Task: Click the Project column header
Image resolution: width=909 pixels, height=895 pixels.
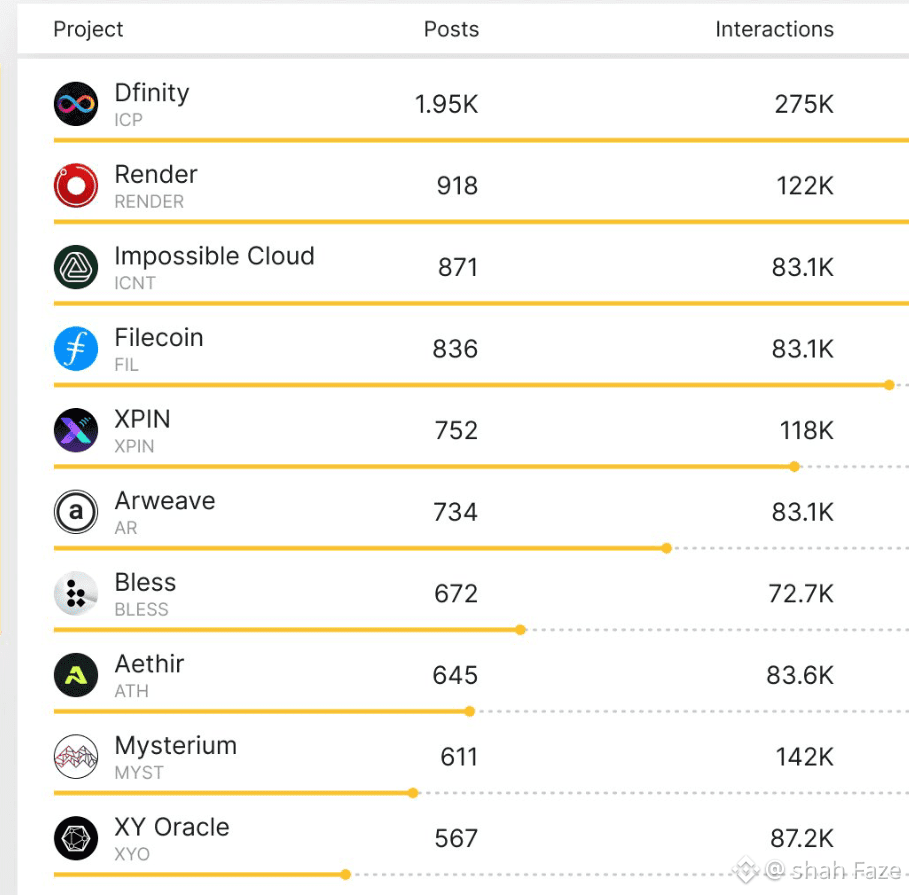Action: 88,29
